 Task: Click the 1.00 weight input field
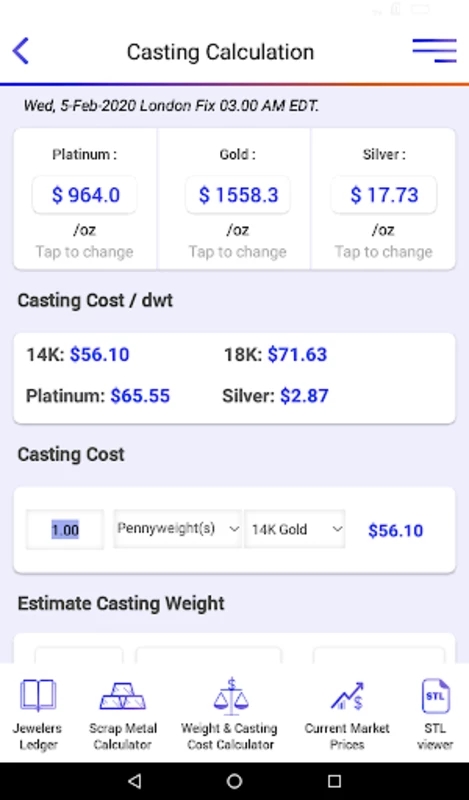pos(65,530)
